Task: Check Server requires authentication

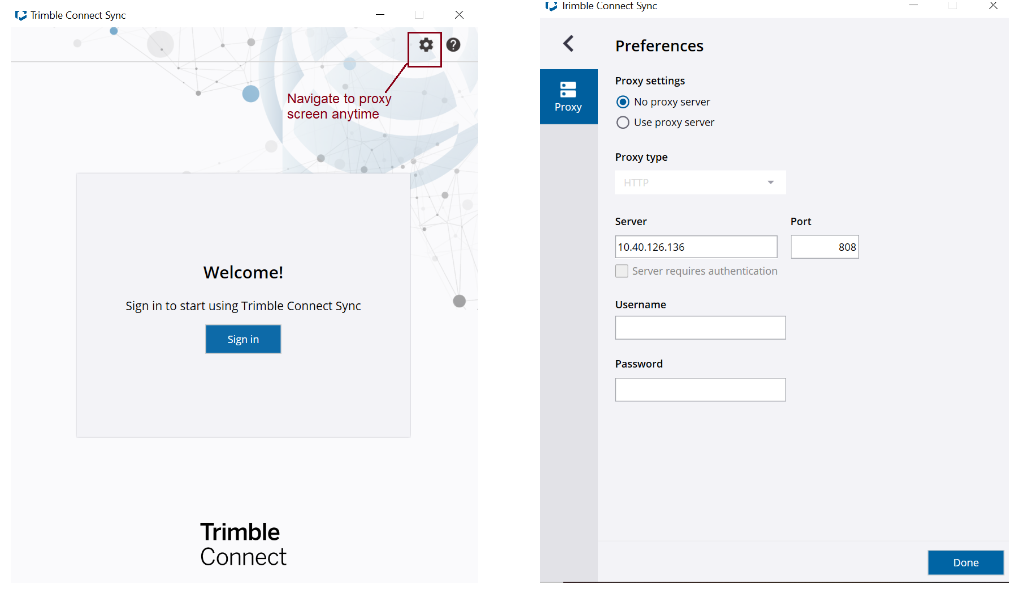Action: click(x=621, y=270)
